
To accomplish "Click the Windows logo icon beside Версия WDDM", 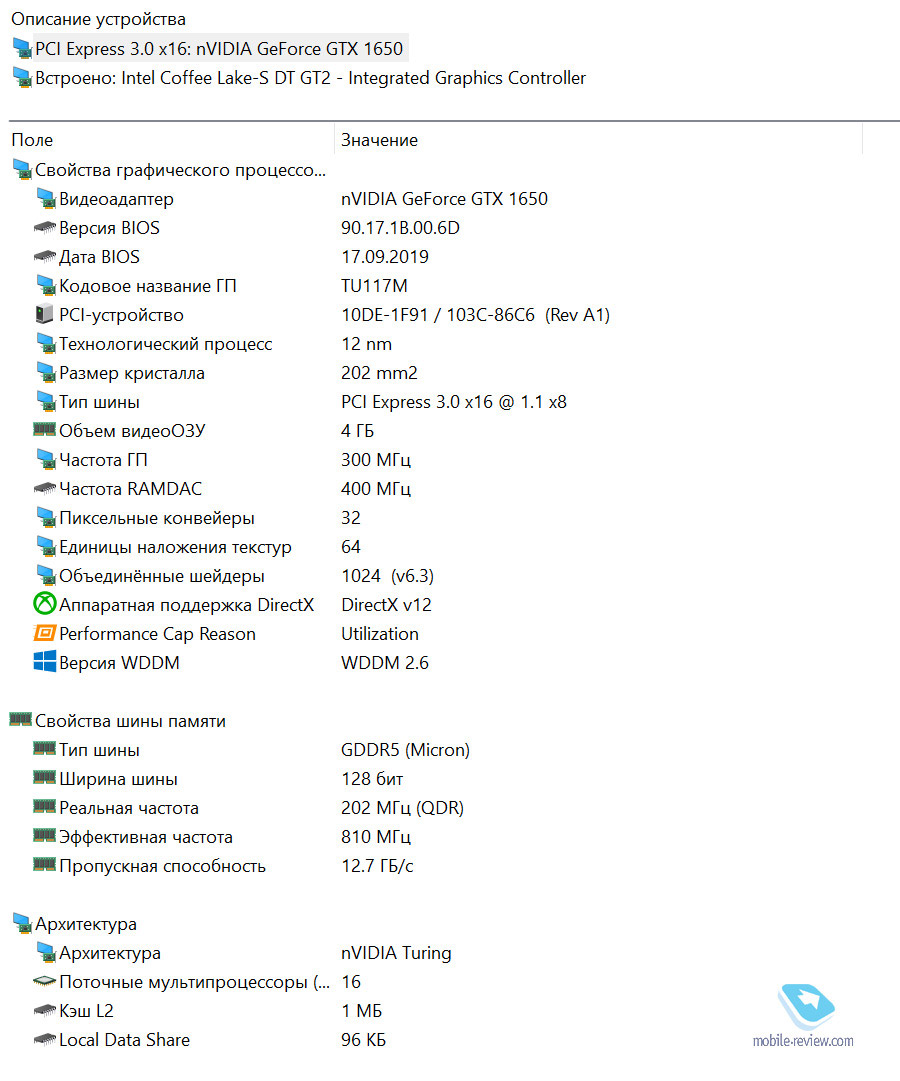I will pyautogui.click(x=45, y=662).
